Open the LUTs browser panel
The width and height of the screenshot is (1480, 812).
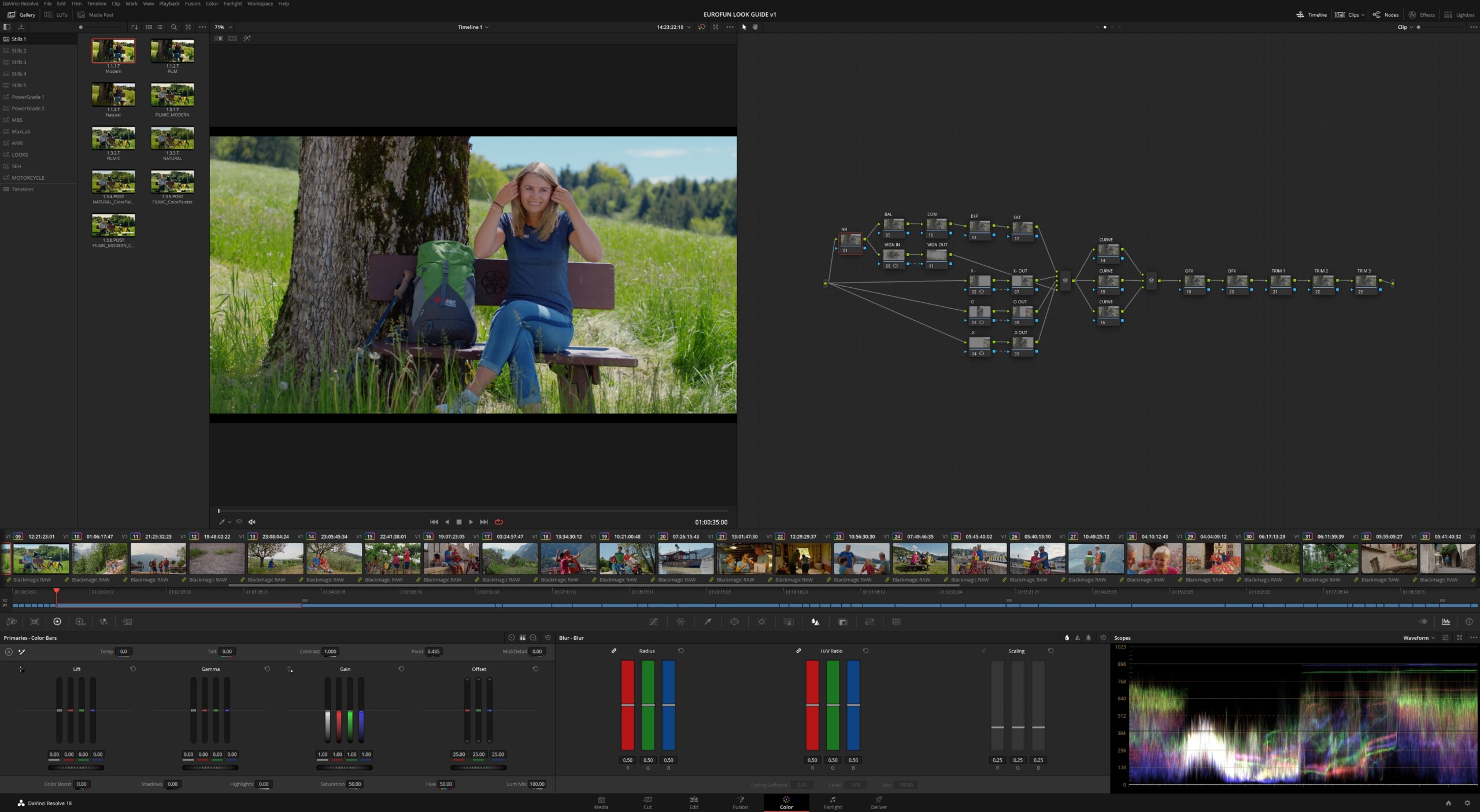tap(56, 14)
